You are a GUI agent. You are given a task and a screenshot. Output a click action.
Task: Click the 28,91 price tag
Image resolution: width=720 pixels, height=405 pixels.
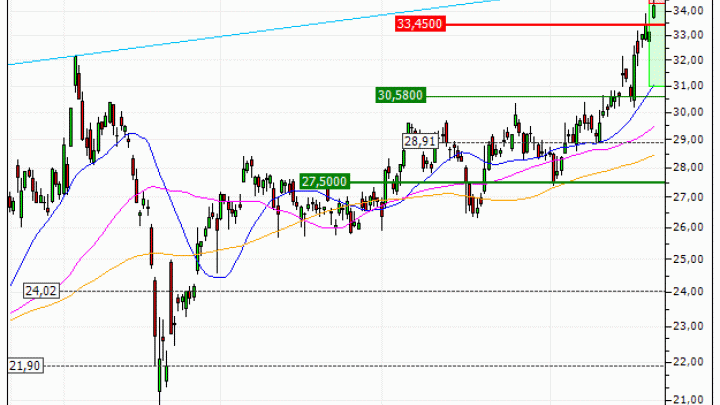[421, 142]
